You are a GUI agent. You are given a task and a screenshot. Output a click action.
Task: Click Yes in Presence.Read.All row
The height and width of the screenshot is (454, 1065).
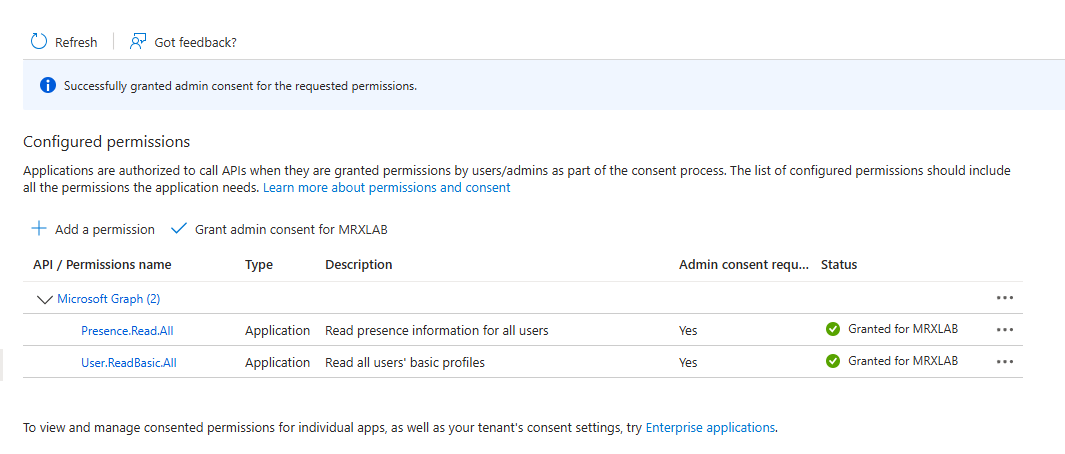[687, 331]
